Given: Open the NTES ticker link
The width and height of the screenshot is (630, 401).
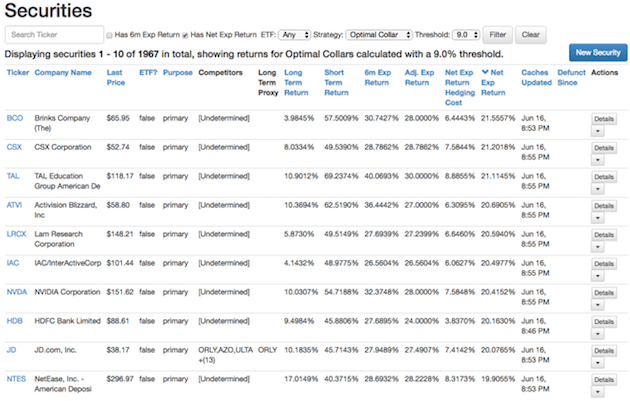Looking at the screenshot, I should (x=18, y=378).
